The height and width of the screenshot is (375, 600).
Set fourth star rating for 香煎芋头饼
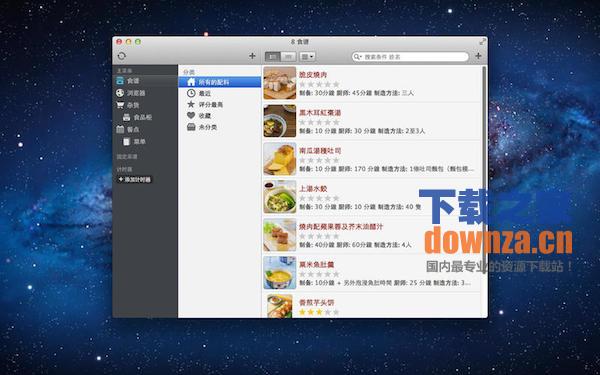click(328, 312)
